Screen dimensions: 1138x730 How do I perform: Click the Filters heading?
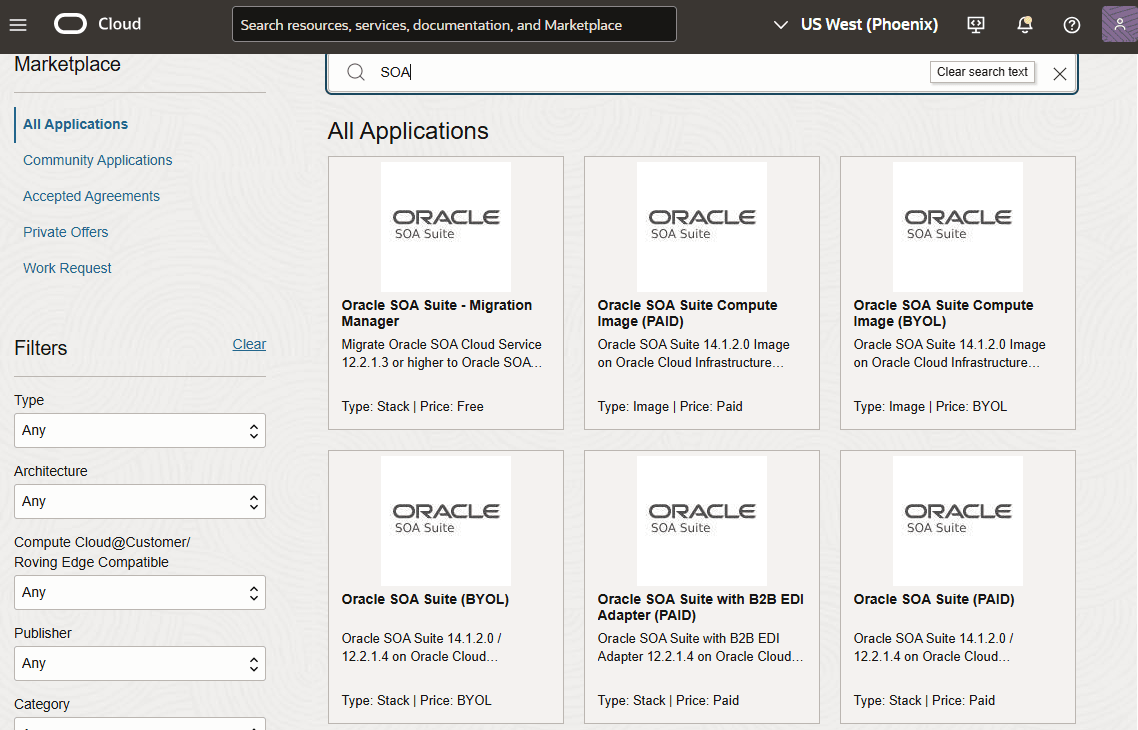(41, 348)
